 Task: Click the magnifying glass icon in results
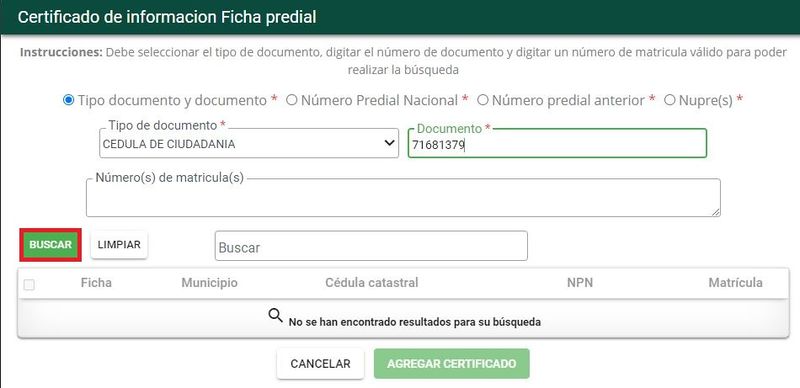tap(276, 316)
